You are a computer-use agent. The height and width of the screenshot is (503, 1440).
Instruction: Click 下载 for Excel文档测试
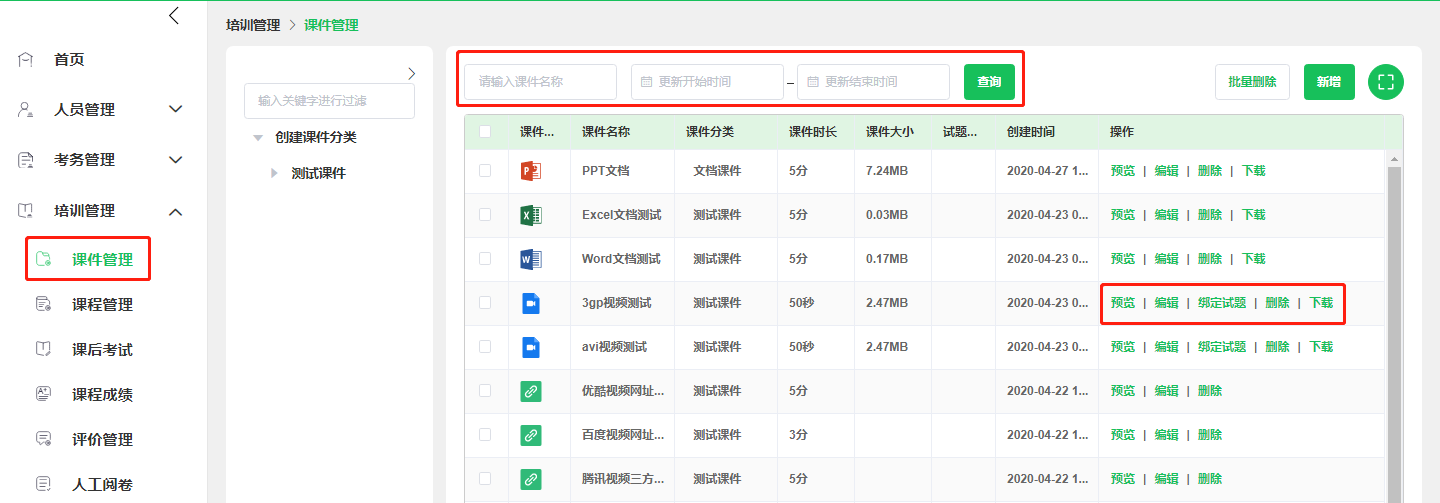tap(1254, 215)
